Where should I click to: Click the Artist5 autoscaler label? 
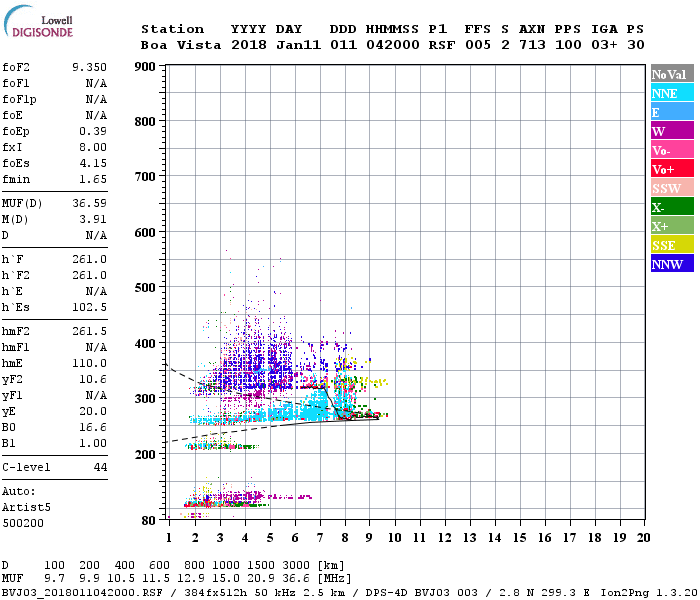pyautogui.click(x=26, y=508)
